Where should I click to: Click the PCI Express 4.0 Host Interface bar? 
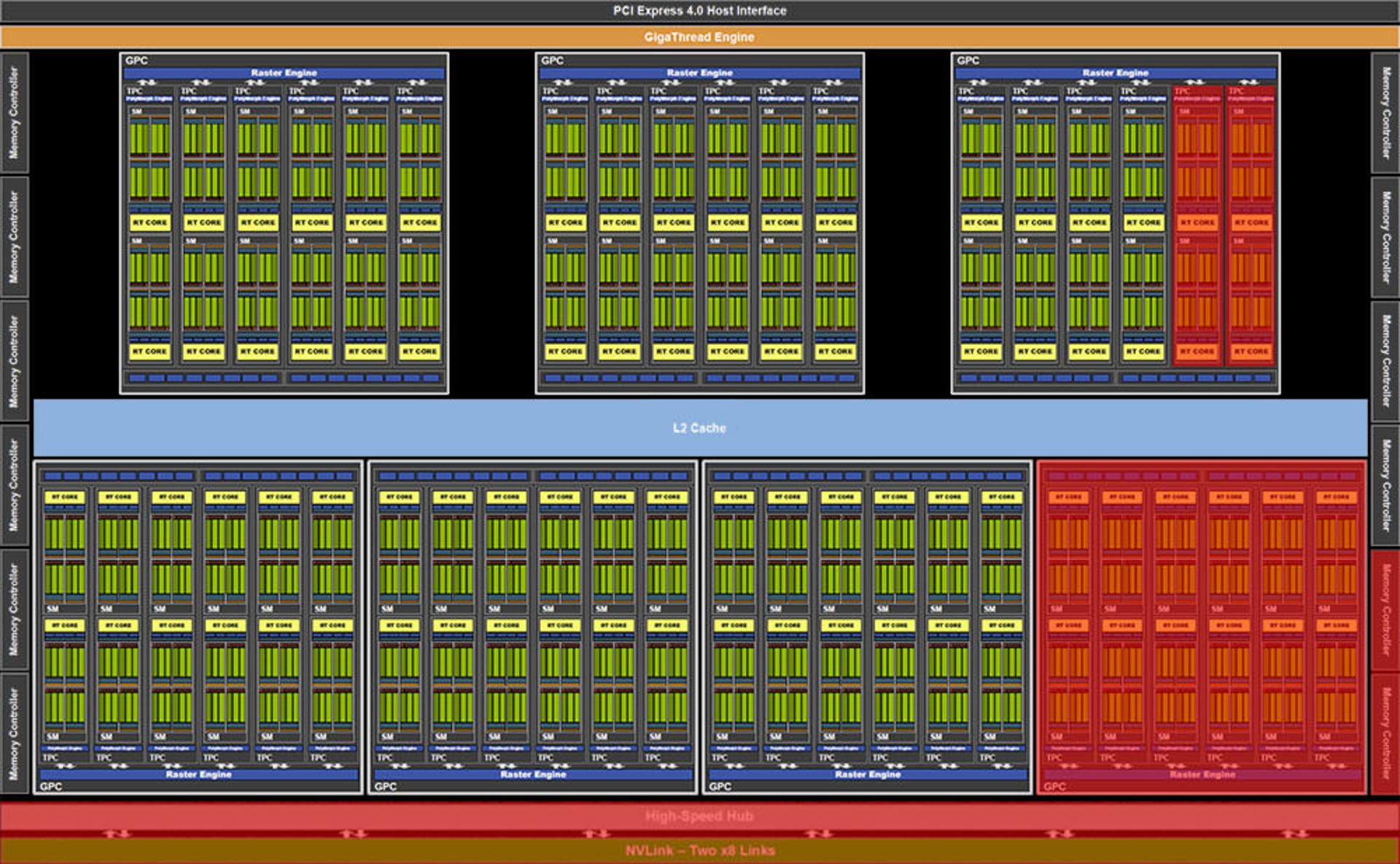point(699,11)
